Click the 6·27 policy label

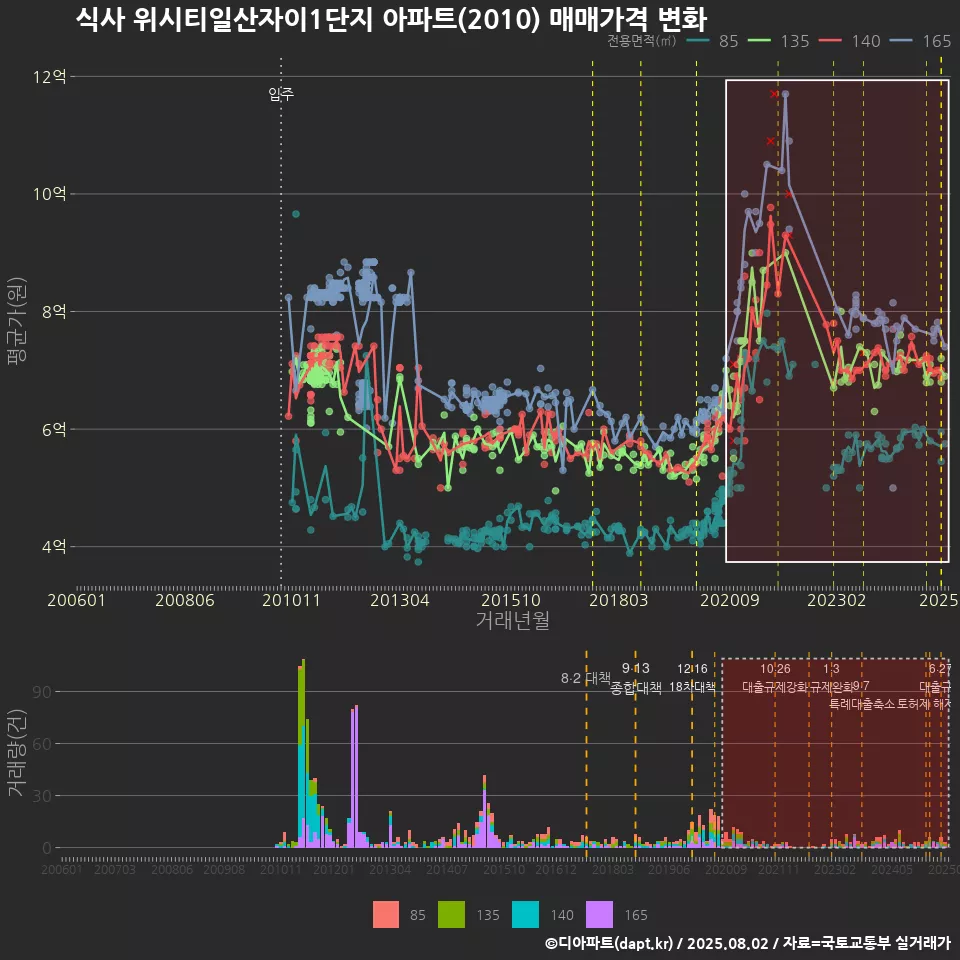[x=940, y=669]
